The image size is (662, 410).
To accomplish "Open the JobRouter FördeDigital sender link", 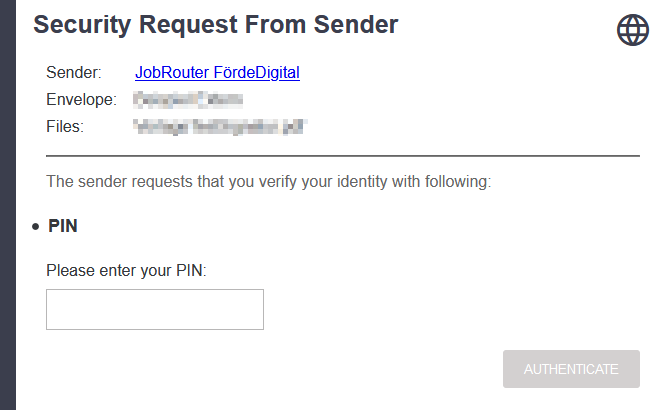I will [217, 73].
